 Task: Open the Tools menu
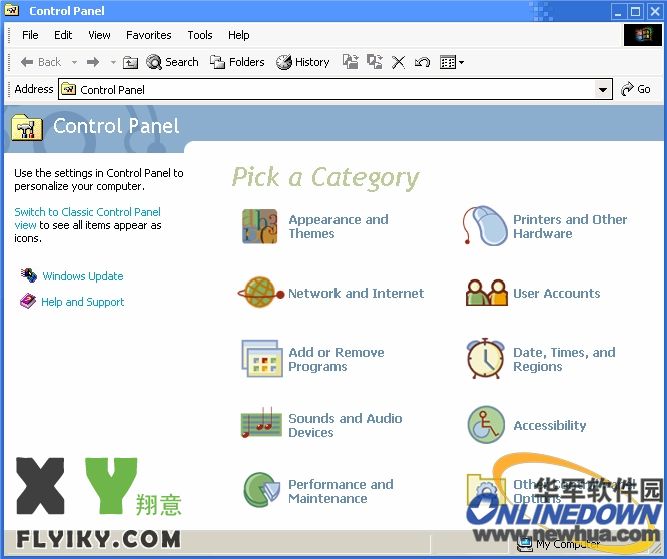click(x=200, y=35)
